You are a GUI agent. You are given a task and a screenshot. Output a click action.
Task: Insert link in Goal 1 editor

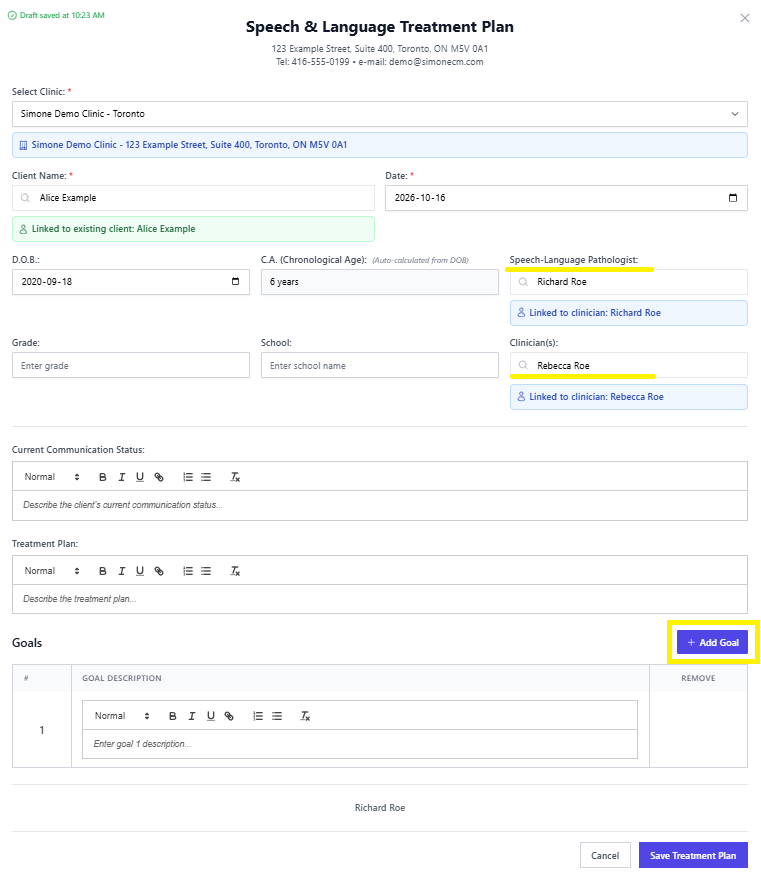229,716
